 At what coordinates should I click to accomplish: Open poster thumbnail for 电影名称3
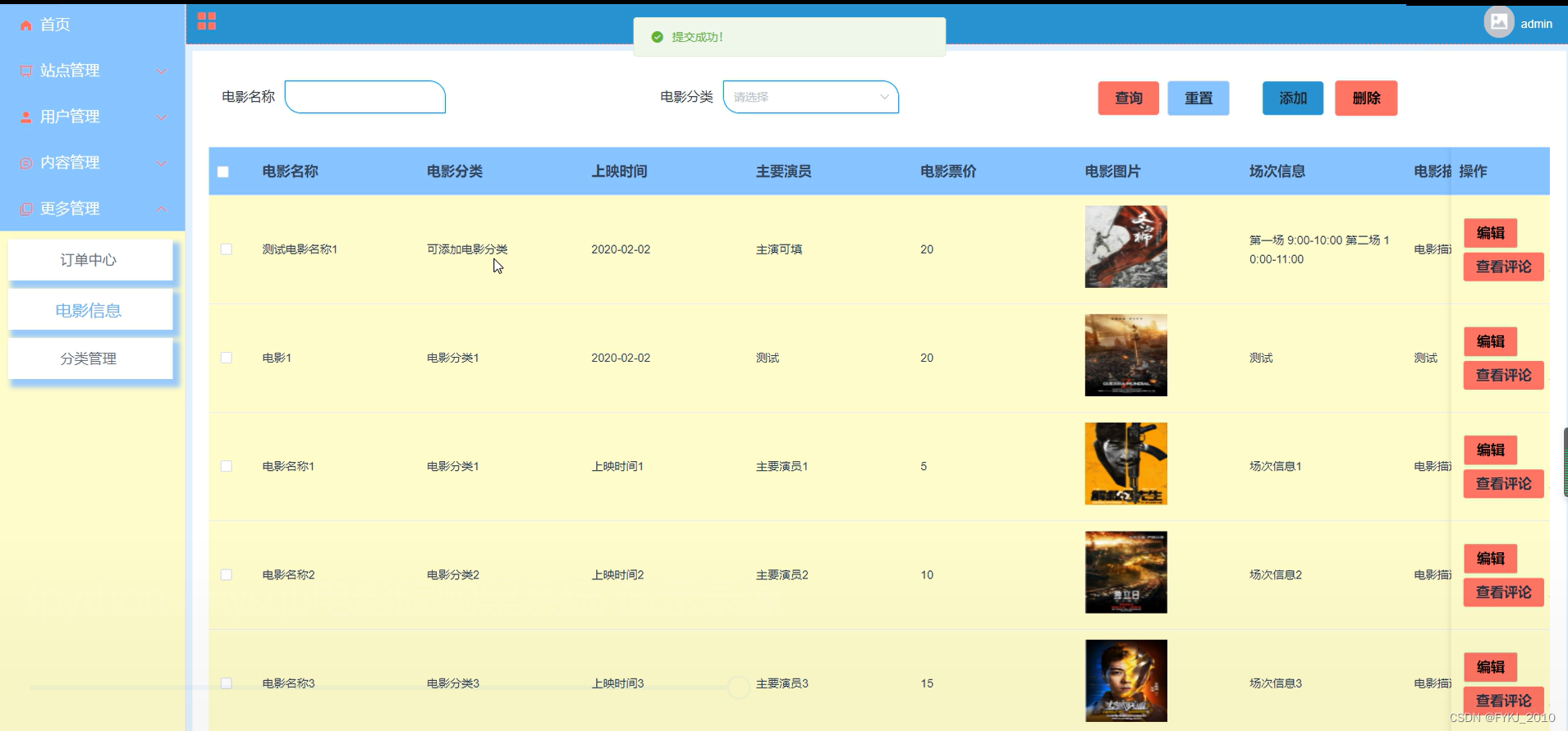coord(1126,681)
